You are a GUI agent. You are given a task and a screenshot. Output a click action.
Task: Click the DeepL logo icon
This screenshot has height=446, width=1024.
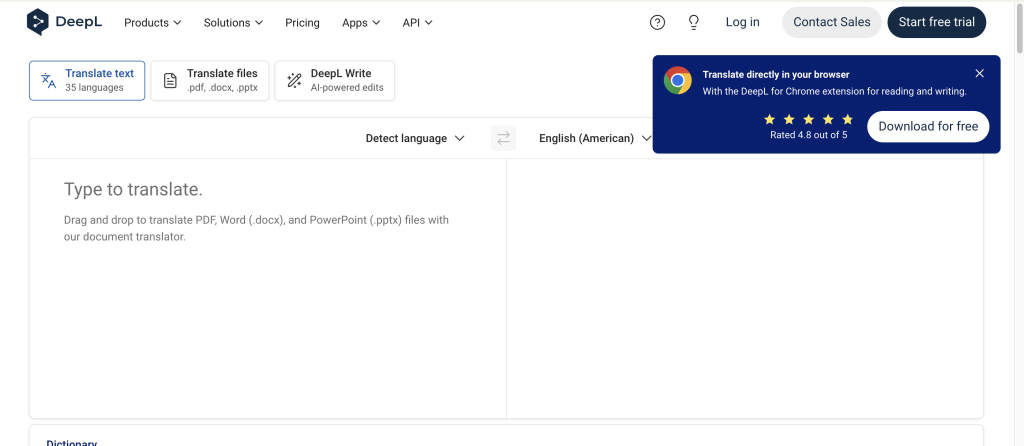coord(38,22)
